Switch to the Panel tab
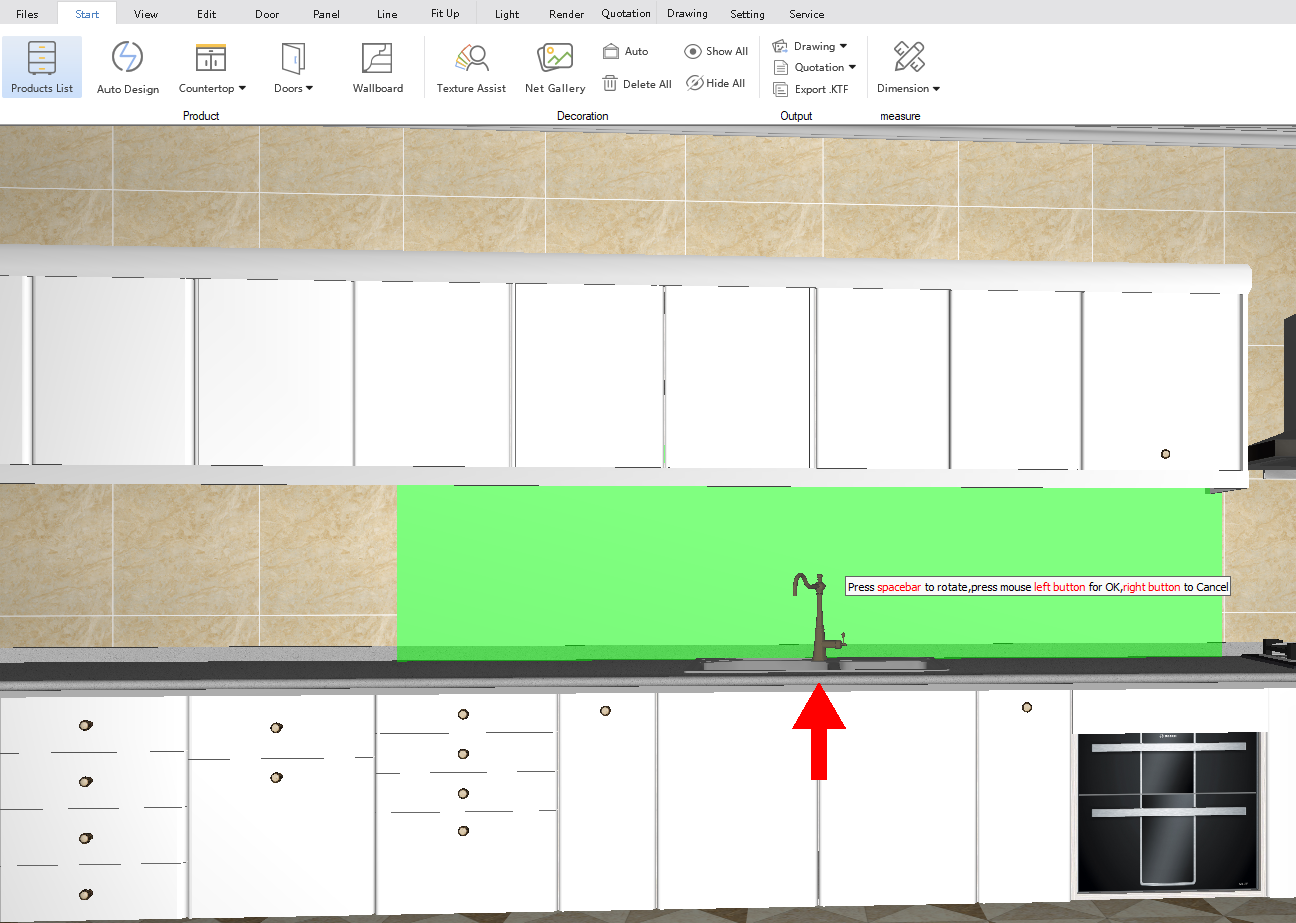Viewport: 1296px width, 923px height. [326, 14]
